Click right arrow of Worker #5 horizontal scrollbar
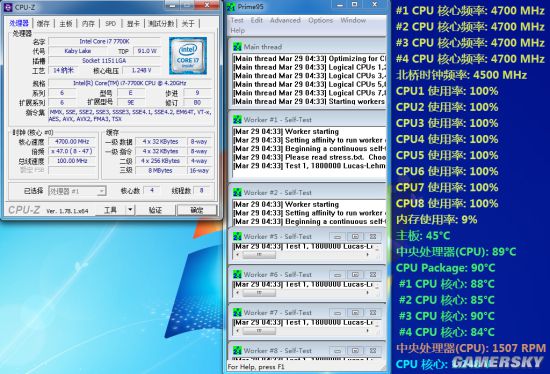Image resolution: width=550 pixels, height=374 pixels. pos(368,255)
